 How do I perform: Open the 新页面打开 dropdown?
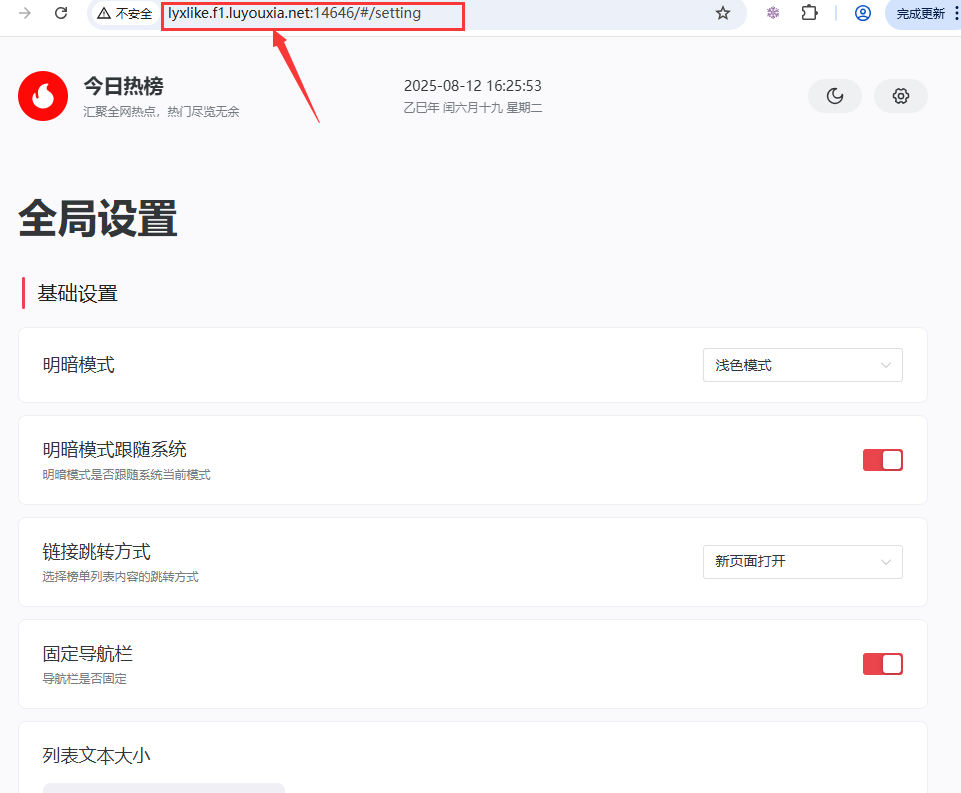pyautogui.click(x=802, y=561)
